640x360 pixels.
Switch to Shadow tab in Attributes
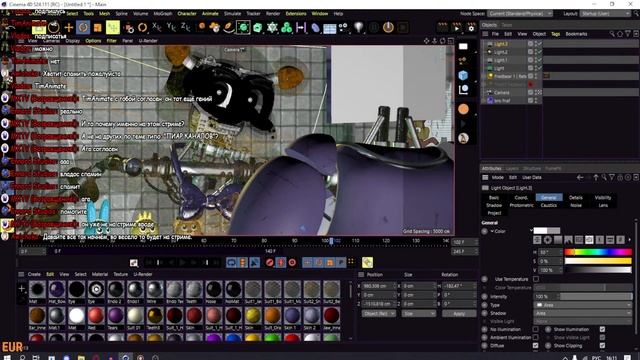494,205
